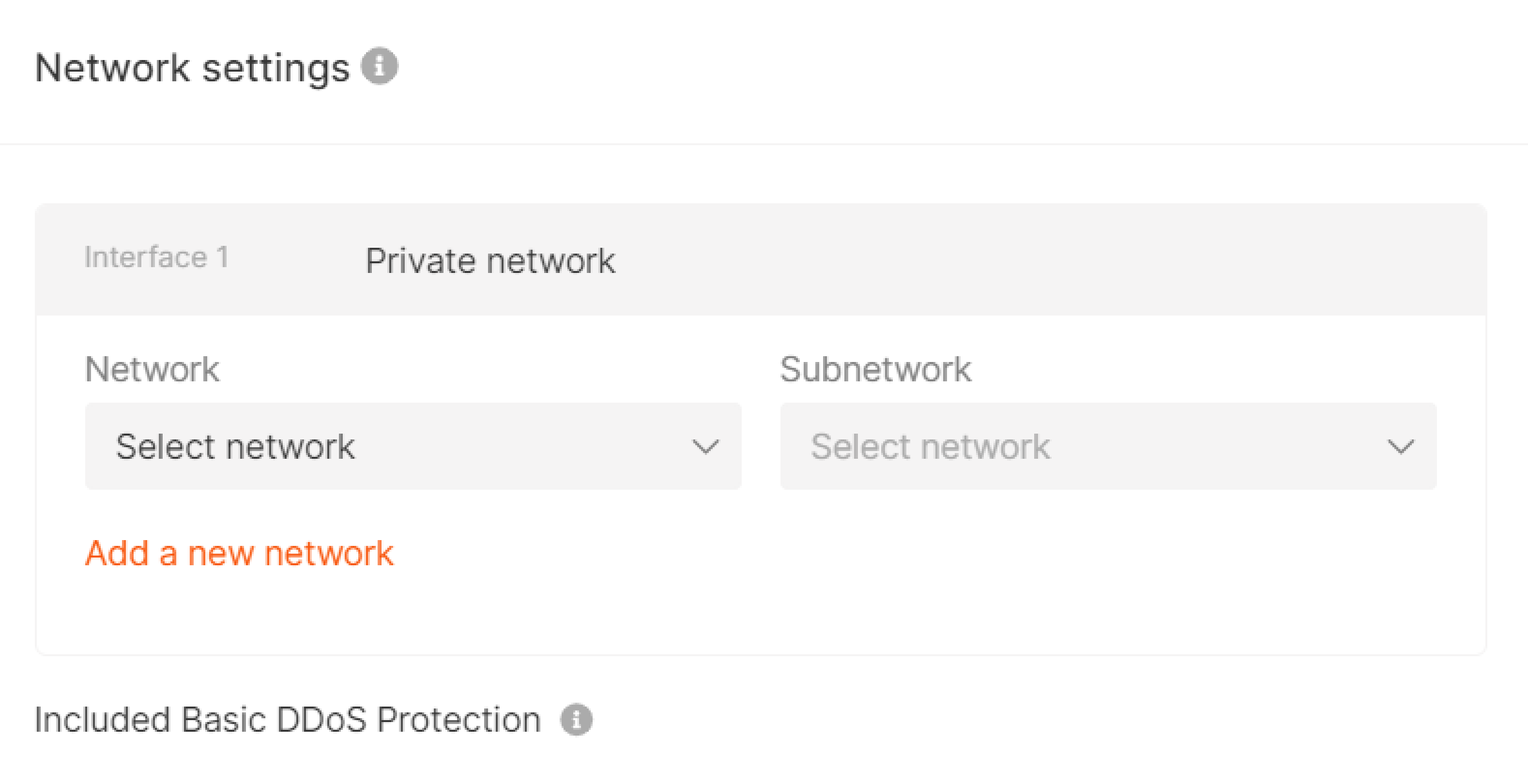
Task: Click the greyed placeholder text under Subnetwork
Action: tap(930, 447)
